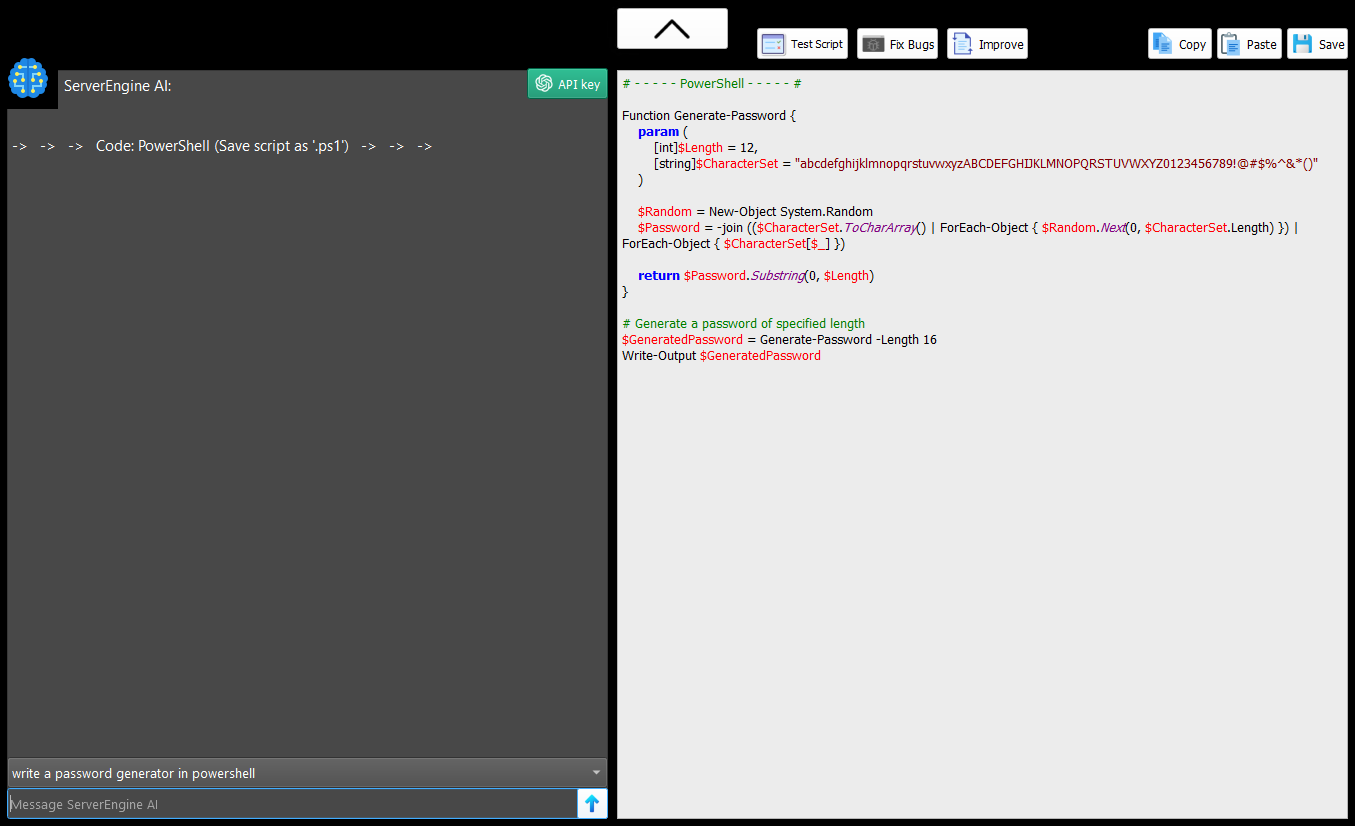This screenshot has width=1355, height=826.
Task: Click the Fix Bugs button
Action: [897, 44]
